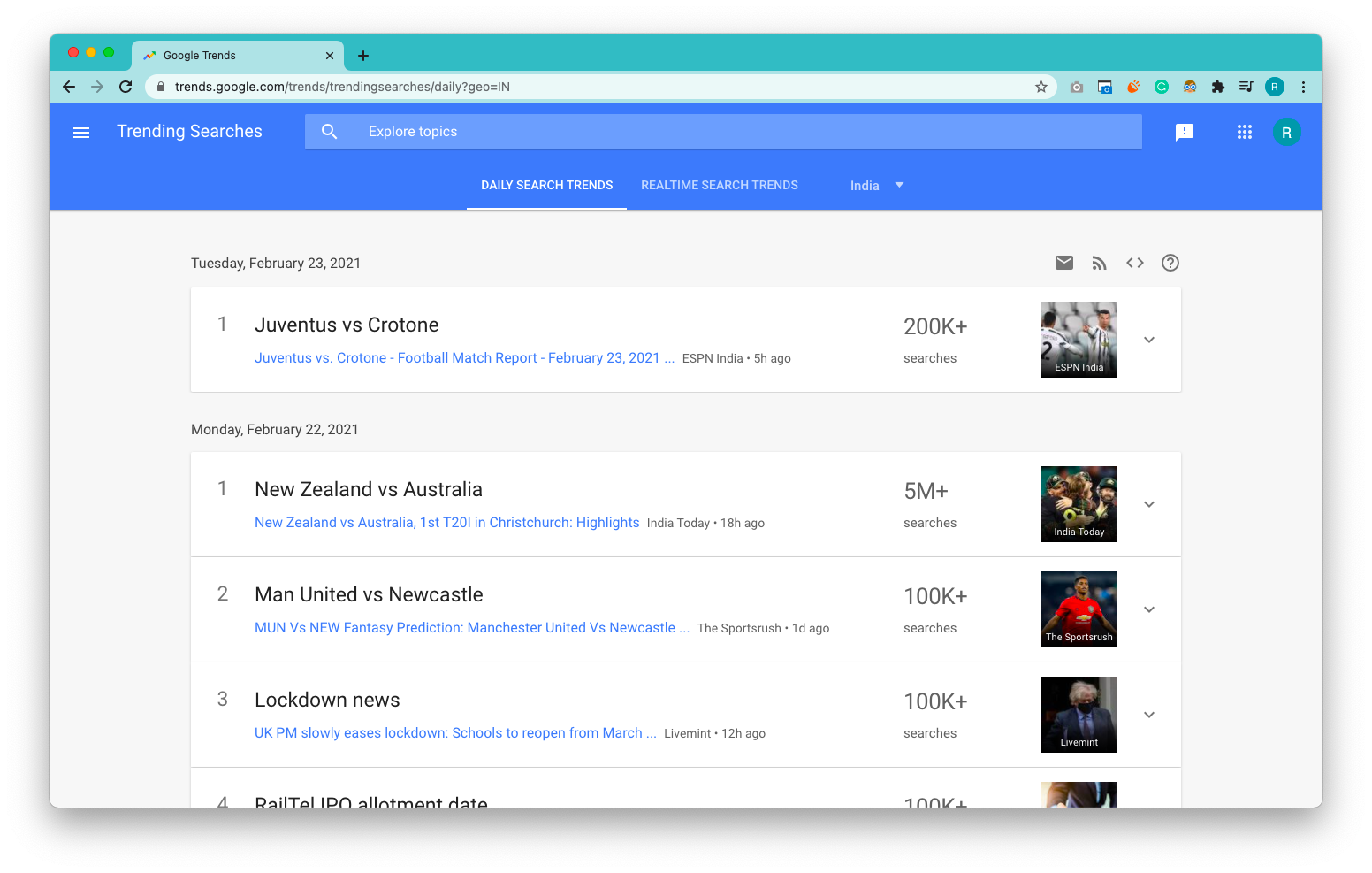Open the Chrome three-dot menu
The width and height of the screenshot is (1372, 873).
[x=1303, y=87]
